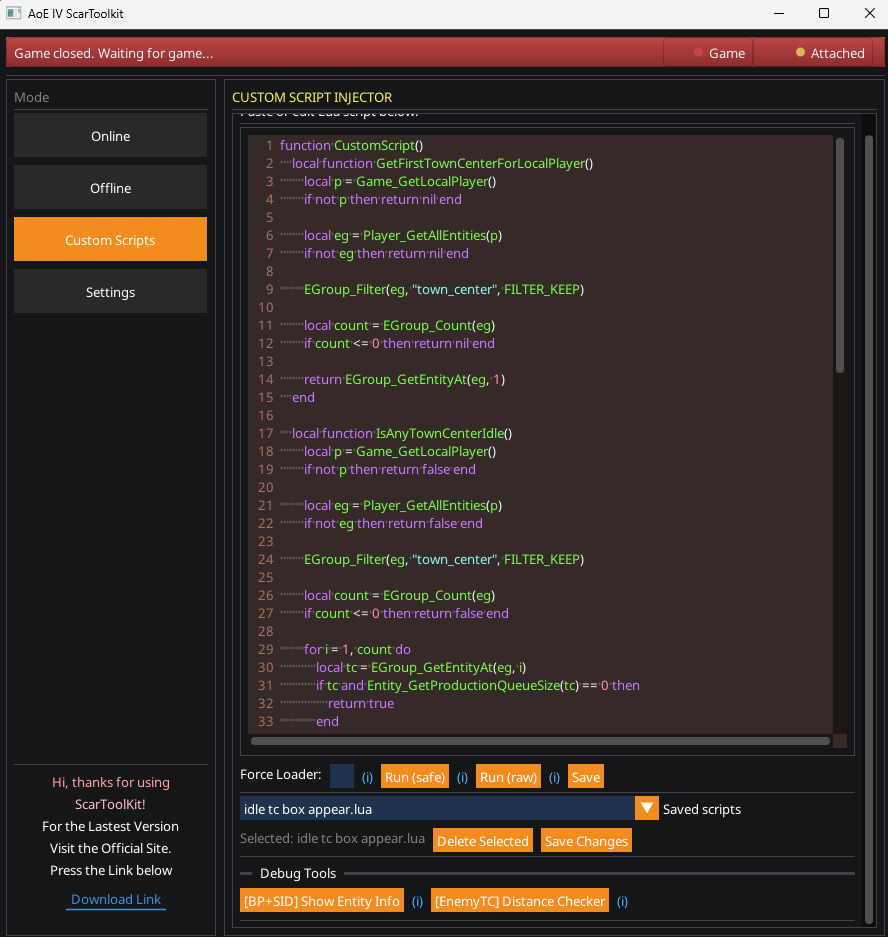The image size is (888, 937).
Task: Run the [EnemyTC] Distance Checker tool
Action: pos(520,900)
